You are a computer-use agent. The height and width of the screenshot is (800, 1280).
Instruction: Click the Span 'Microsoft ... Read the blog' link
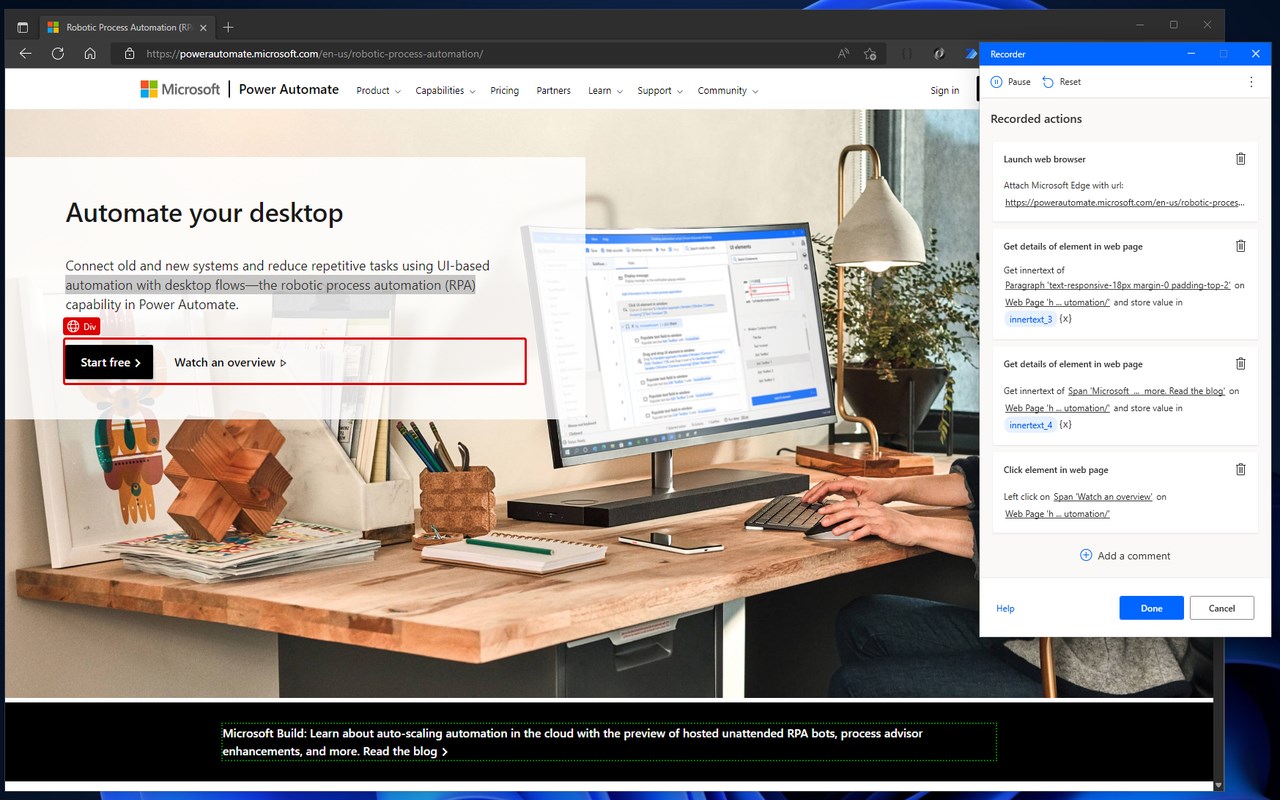point(1146,391)
